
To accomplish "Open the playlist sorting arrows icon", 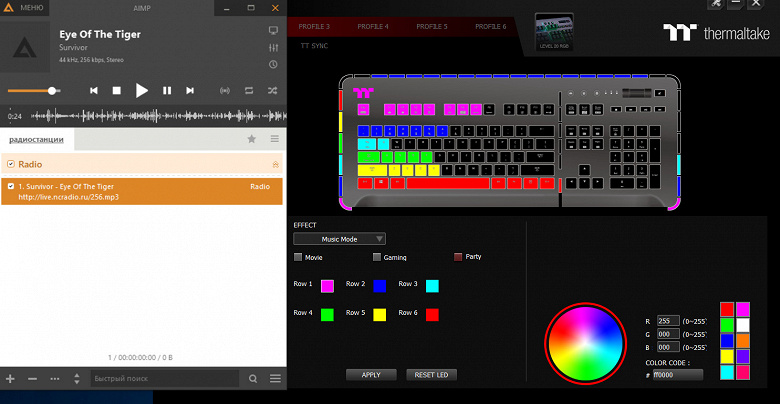I will coord(77,379).
